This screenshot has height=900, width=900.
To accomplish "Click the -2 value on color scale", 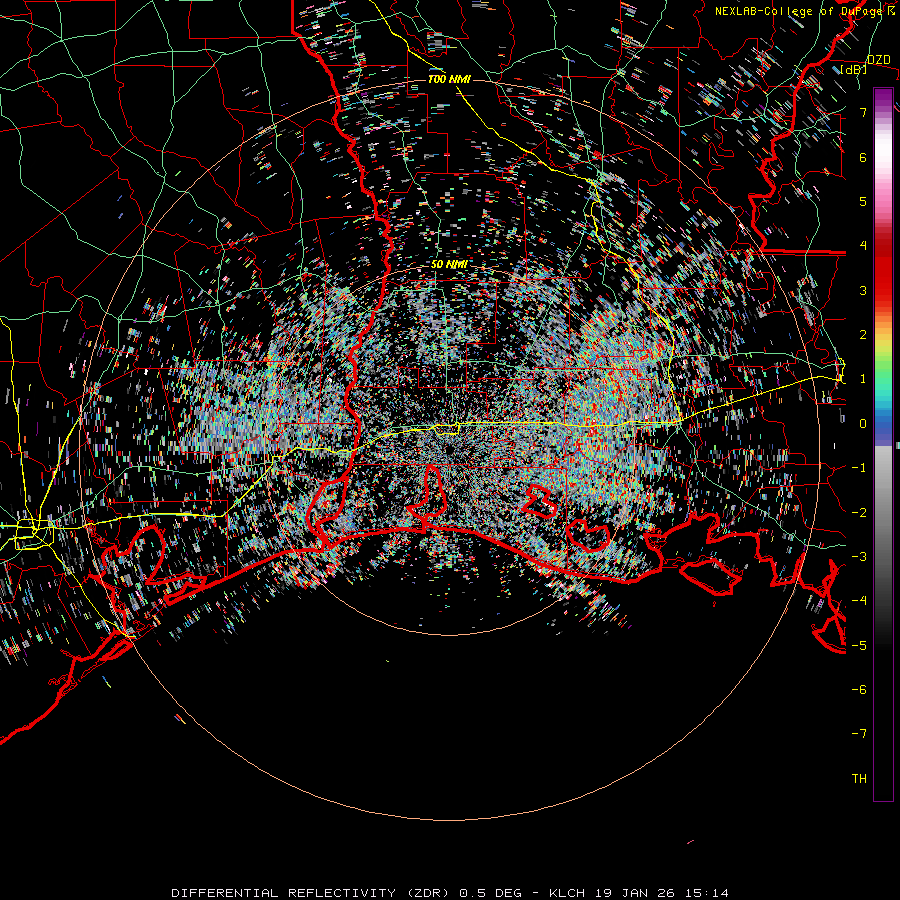I will click(859, 513).
